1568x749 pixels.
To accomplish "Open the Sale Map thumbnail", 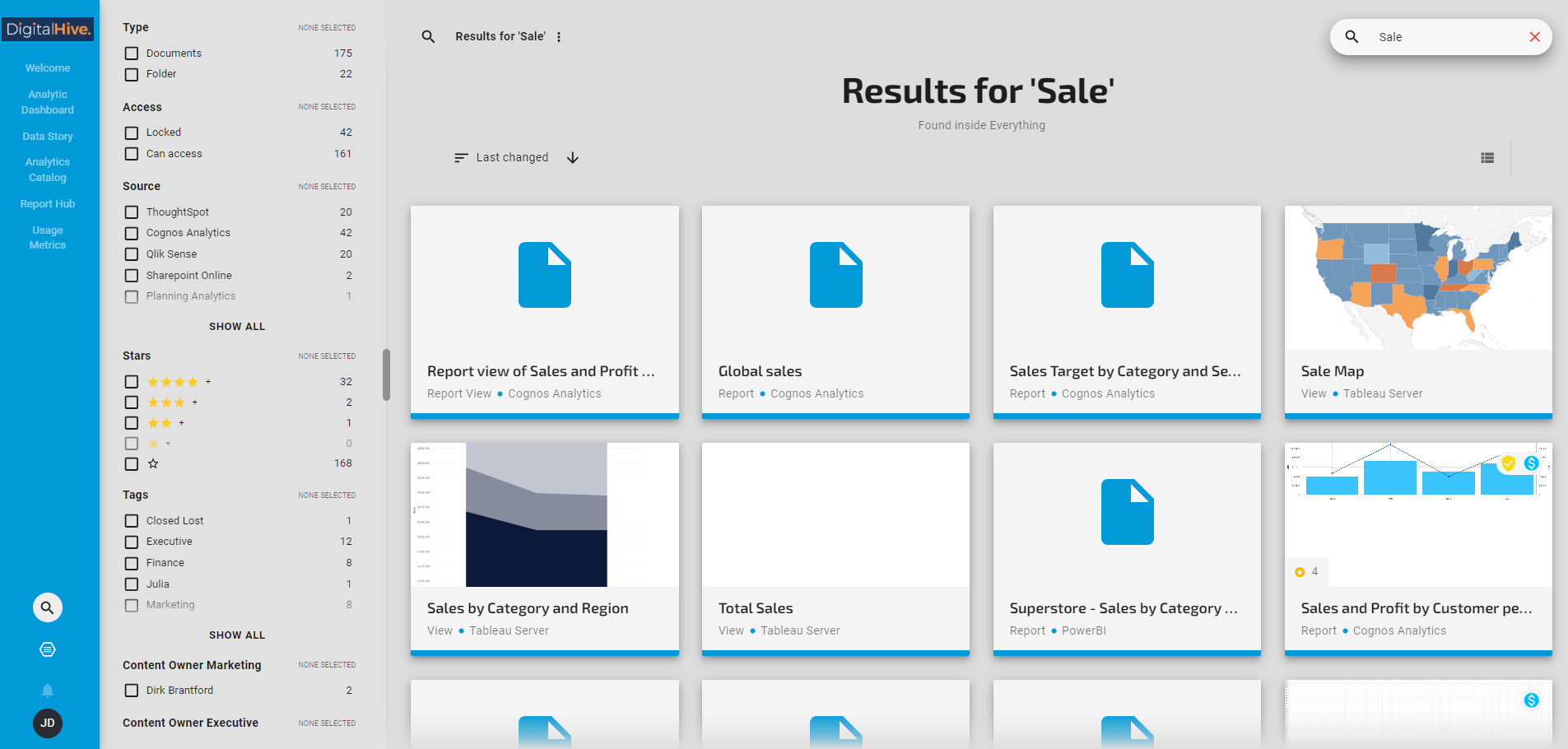I will 1417,278.
